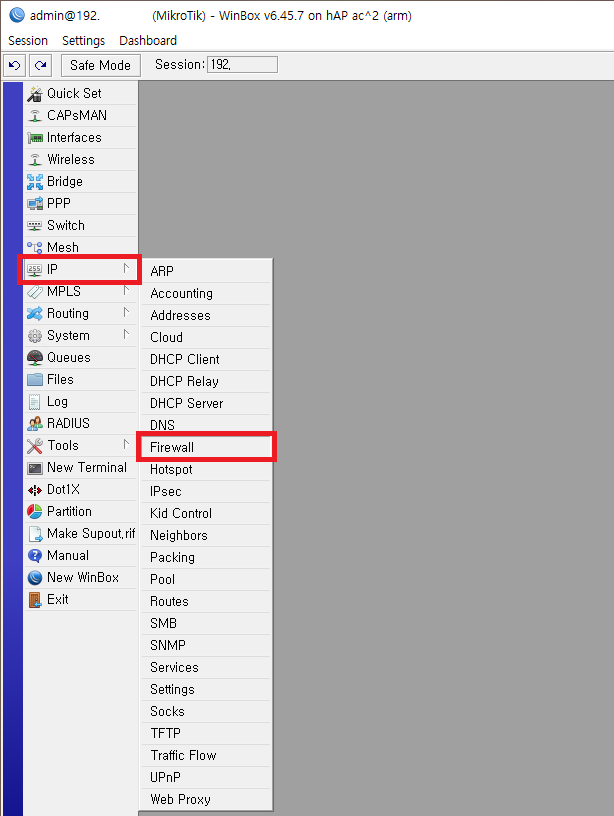Click the Undo arrow icon
614x816 pixels.
(x=15, y=66)
